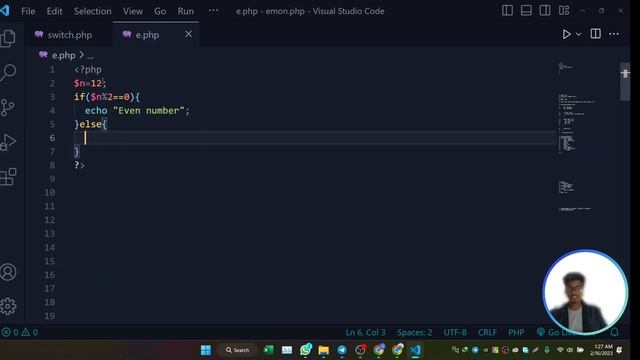Open the Selection menu

92,11
